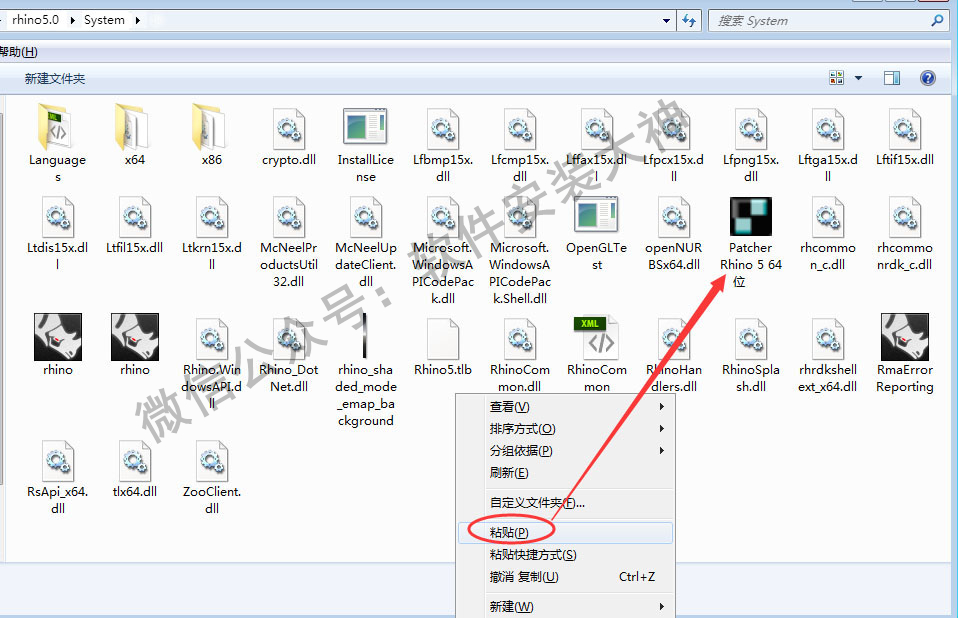Image resolution: width=958 pixels, height=618 pixels.
Task: Click System breadcrumb segment
Action: coord(104,20)
